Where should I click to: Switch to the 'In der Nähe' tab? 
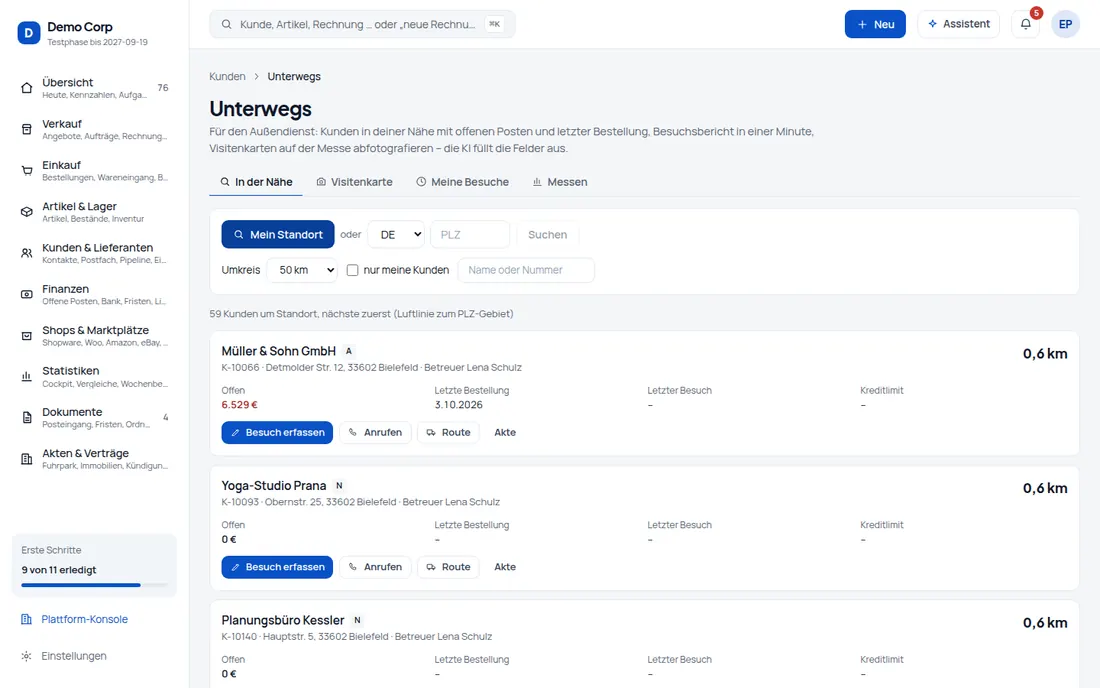click(256, 182)
